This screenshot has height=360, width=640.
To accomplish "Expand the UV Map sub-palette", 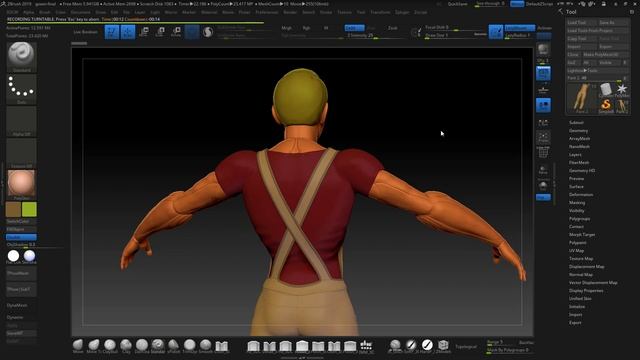I will (576, 251).
